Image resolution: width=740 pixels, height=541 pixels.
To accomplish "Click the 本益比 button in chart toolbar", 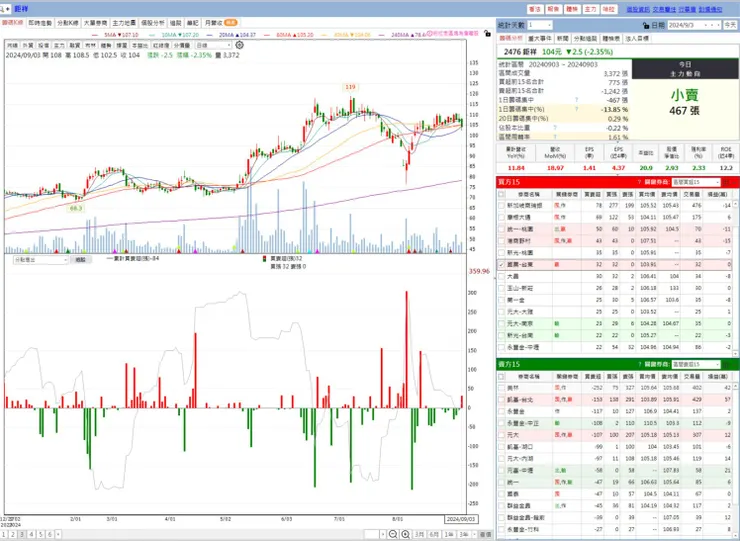I will tap(140, 45).
